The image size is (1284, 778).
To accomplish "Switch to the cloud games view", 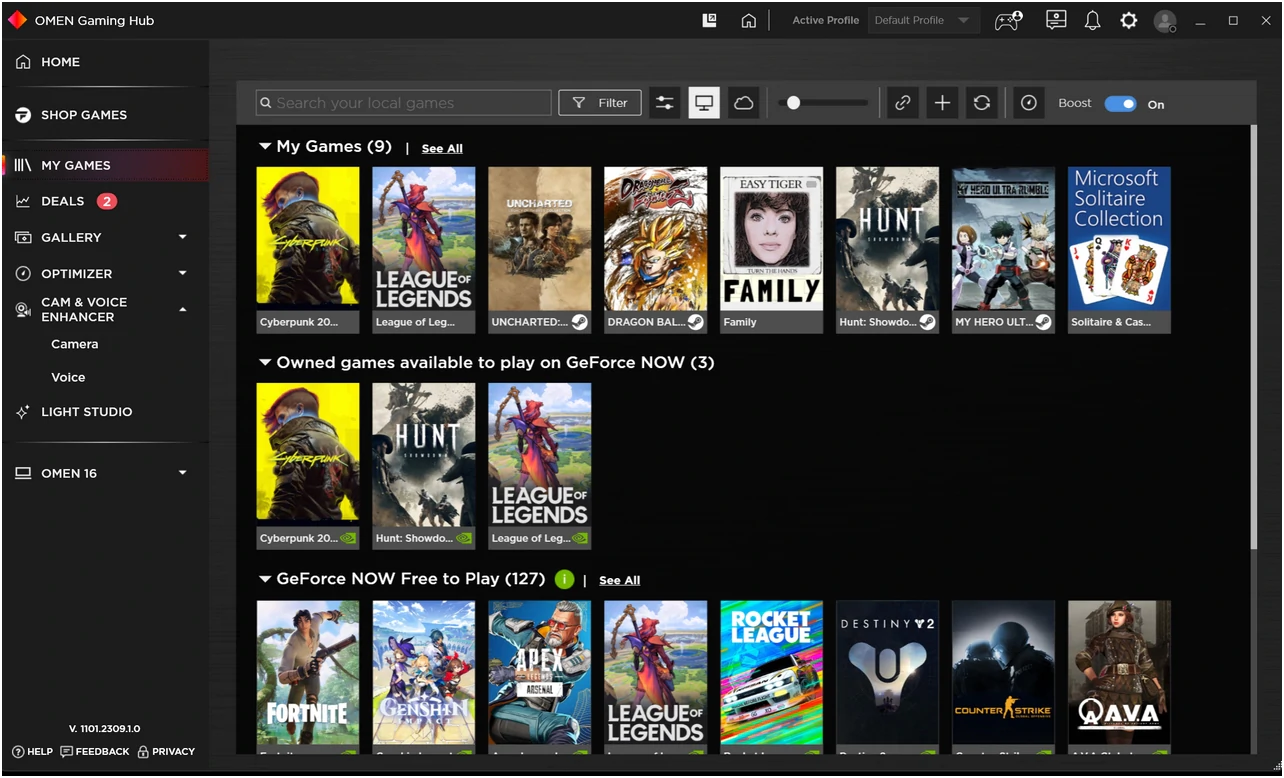I will coord(743,103).
